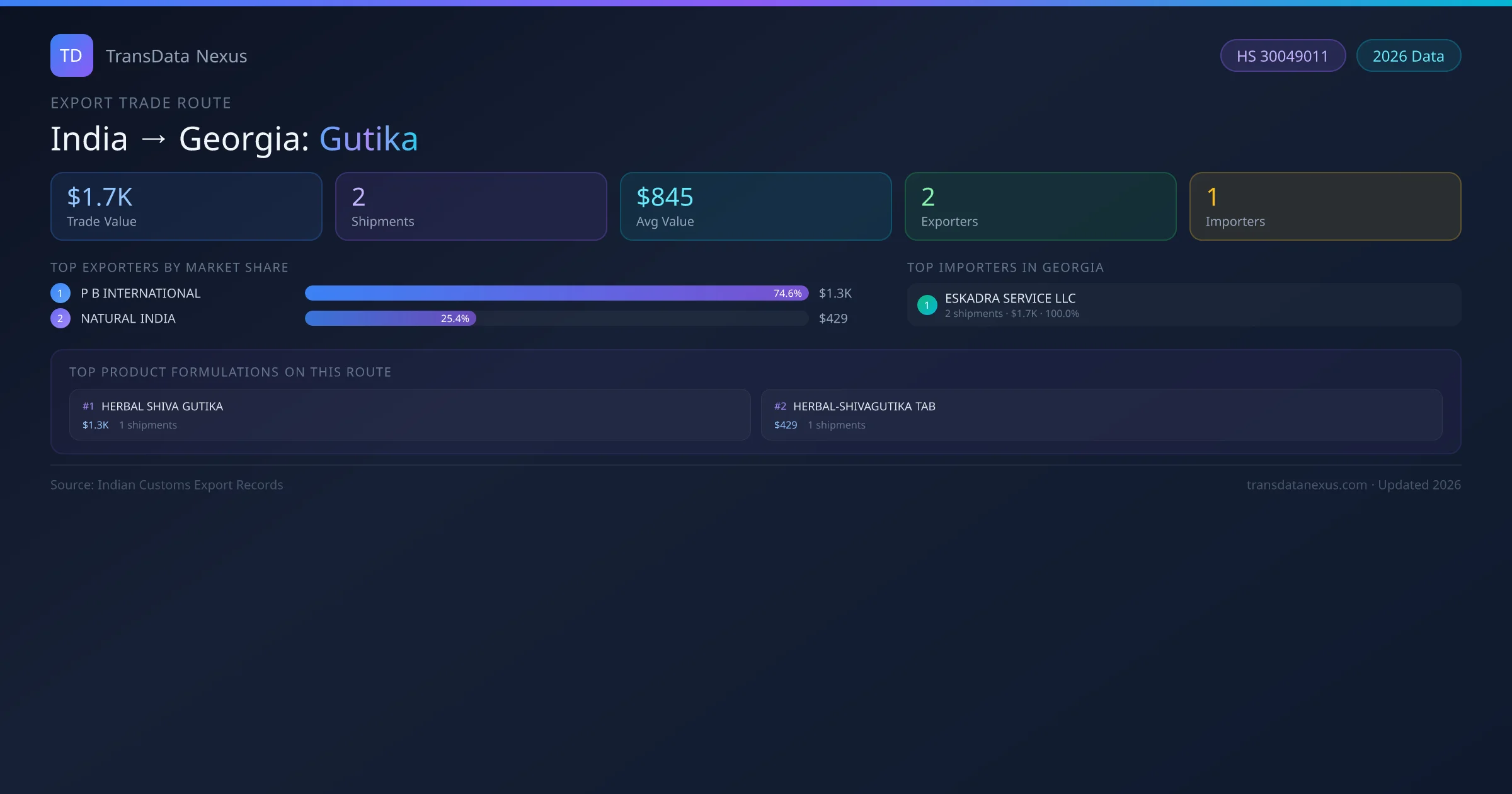Viewport: 1512px width, 794px height.
Task: Click the 25.4% market share bar
Action: 391,318
